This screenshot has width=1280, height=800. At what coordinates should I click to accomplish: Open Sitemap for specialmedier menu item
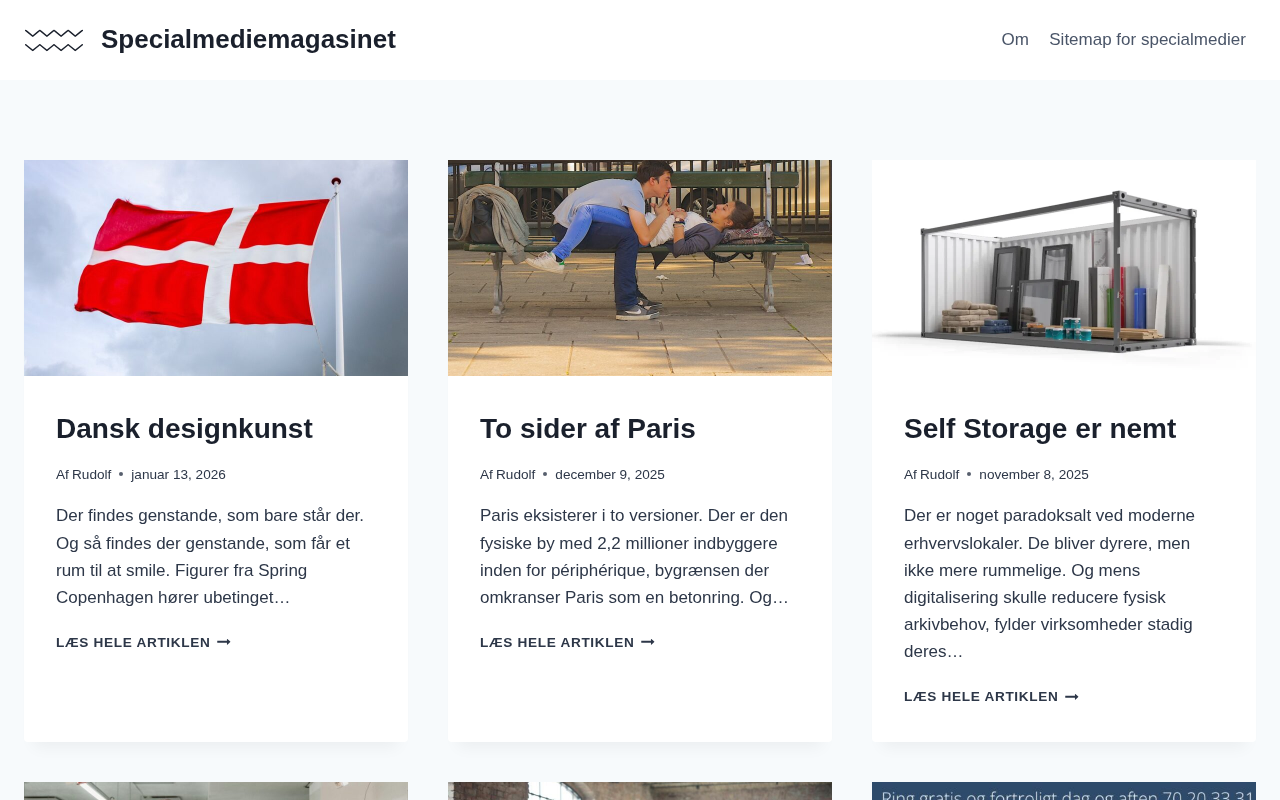(x=1147, y=40)
